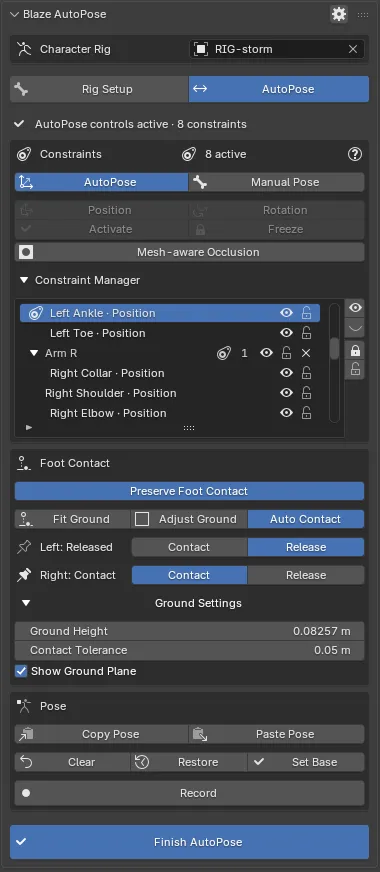Select Left Toe · Position row

[x=170, y=333]
